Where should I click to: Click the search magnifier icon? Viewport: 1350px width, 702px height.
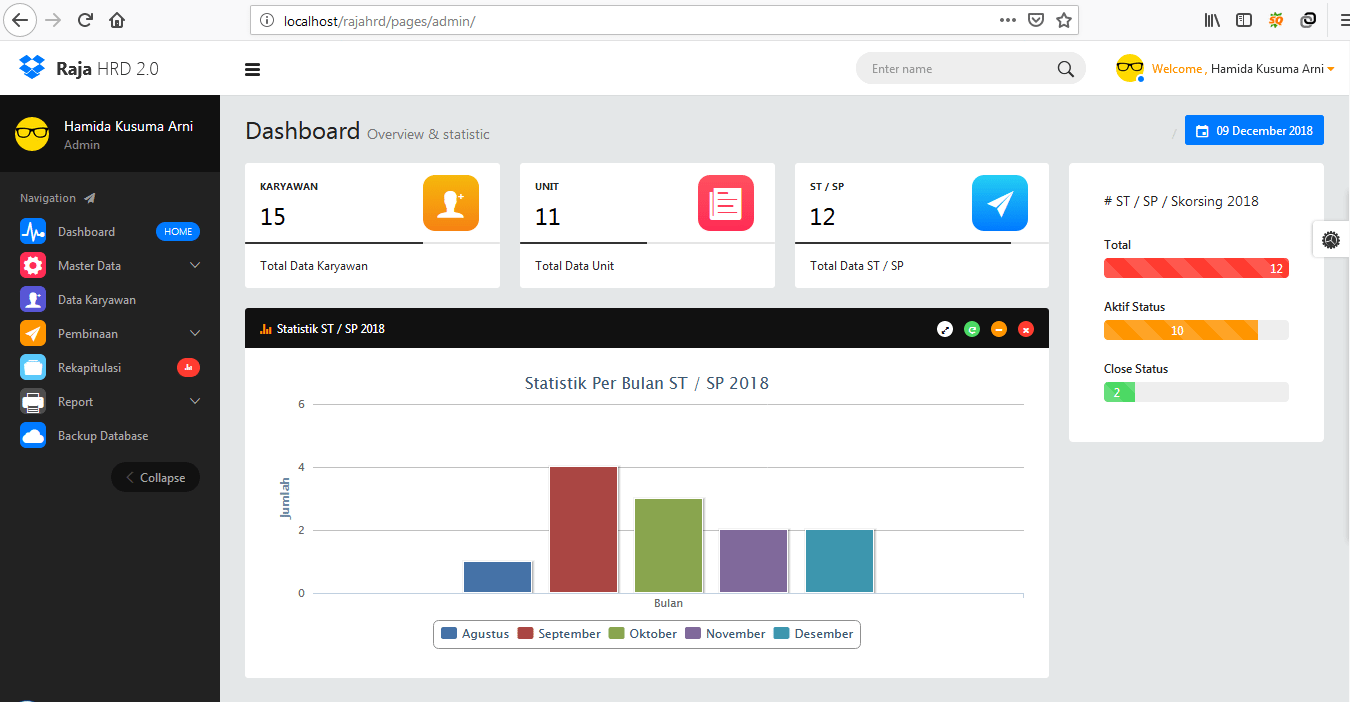tap(1065, 69)
